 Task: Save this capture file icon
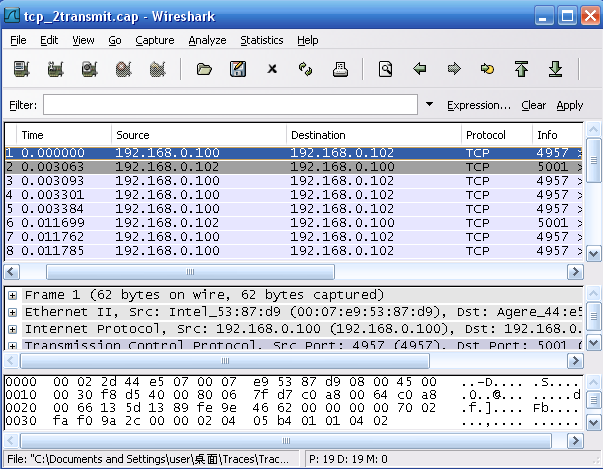click(x=238, y=69)
